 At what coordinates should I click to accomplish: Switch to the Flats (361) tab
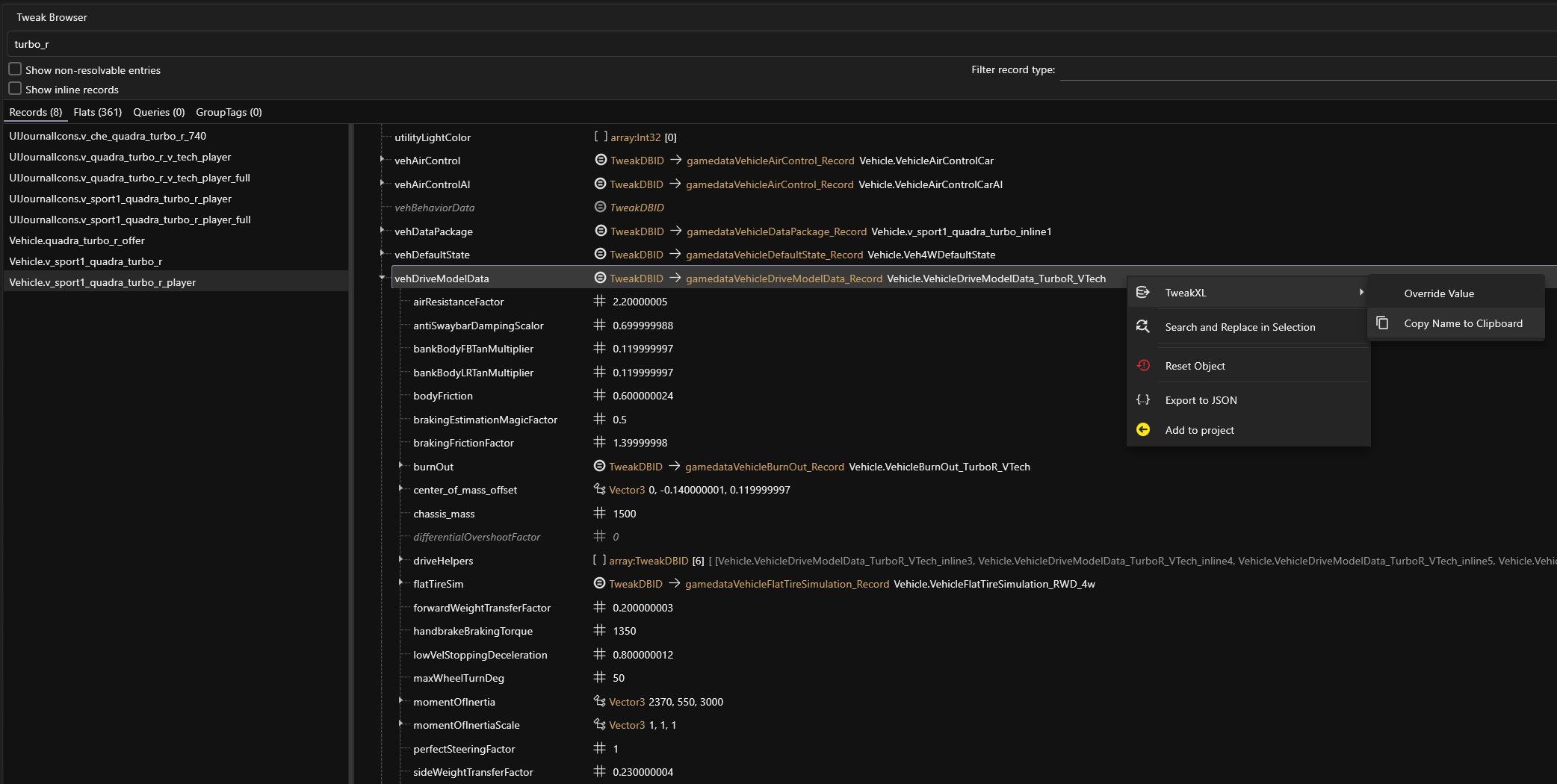pos(97,112)
